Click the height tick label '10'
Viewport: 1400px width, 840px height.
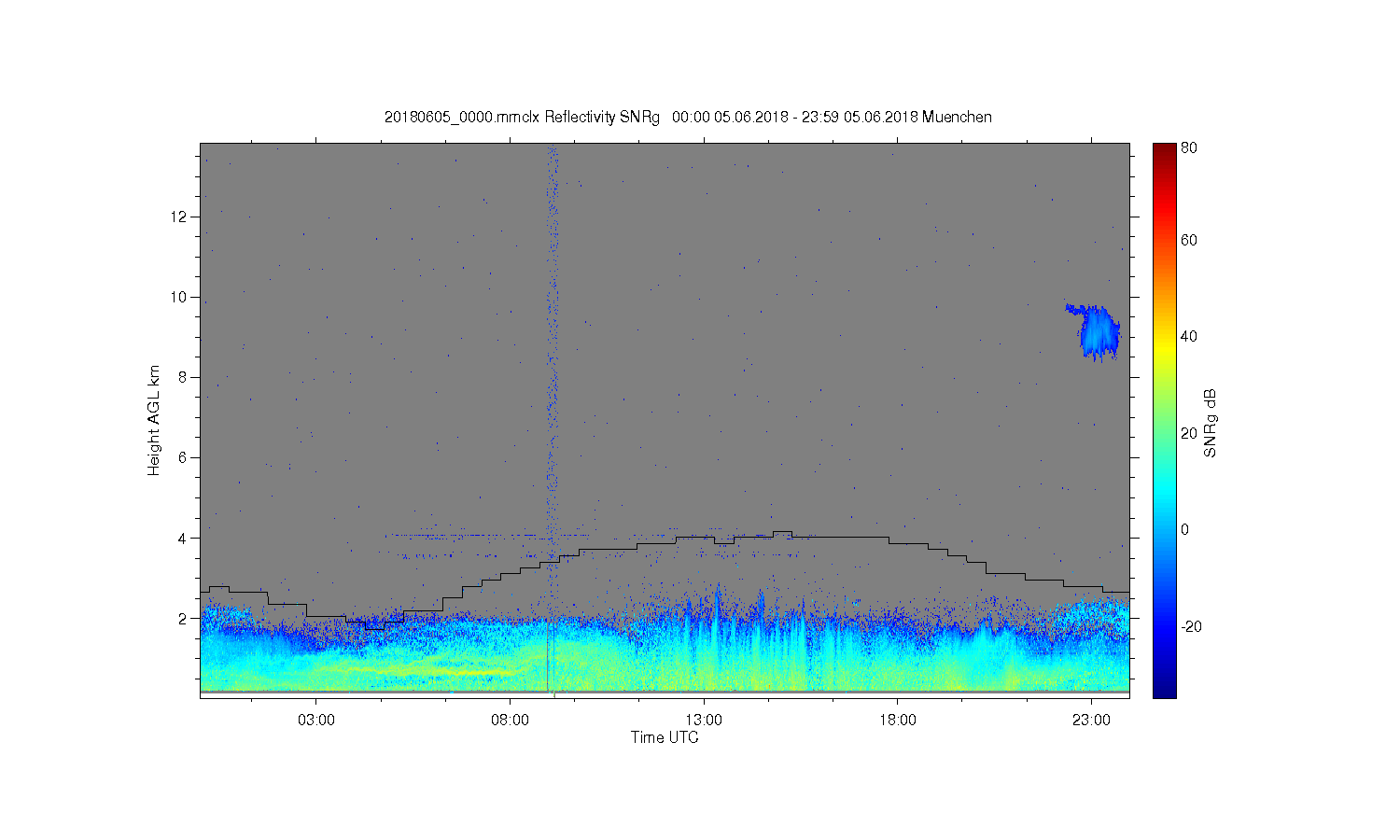(179, 297)
